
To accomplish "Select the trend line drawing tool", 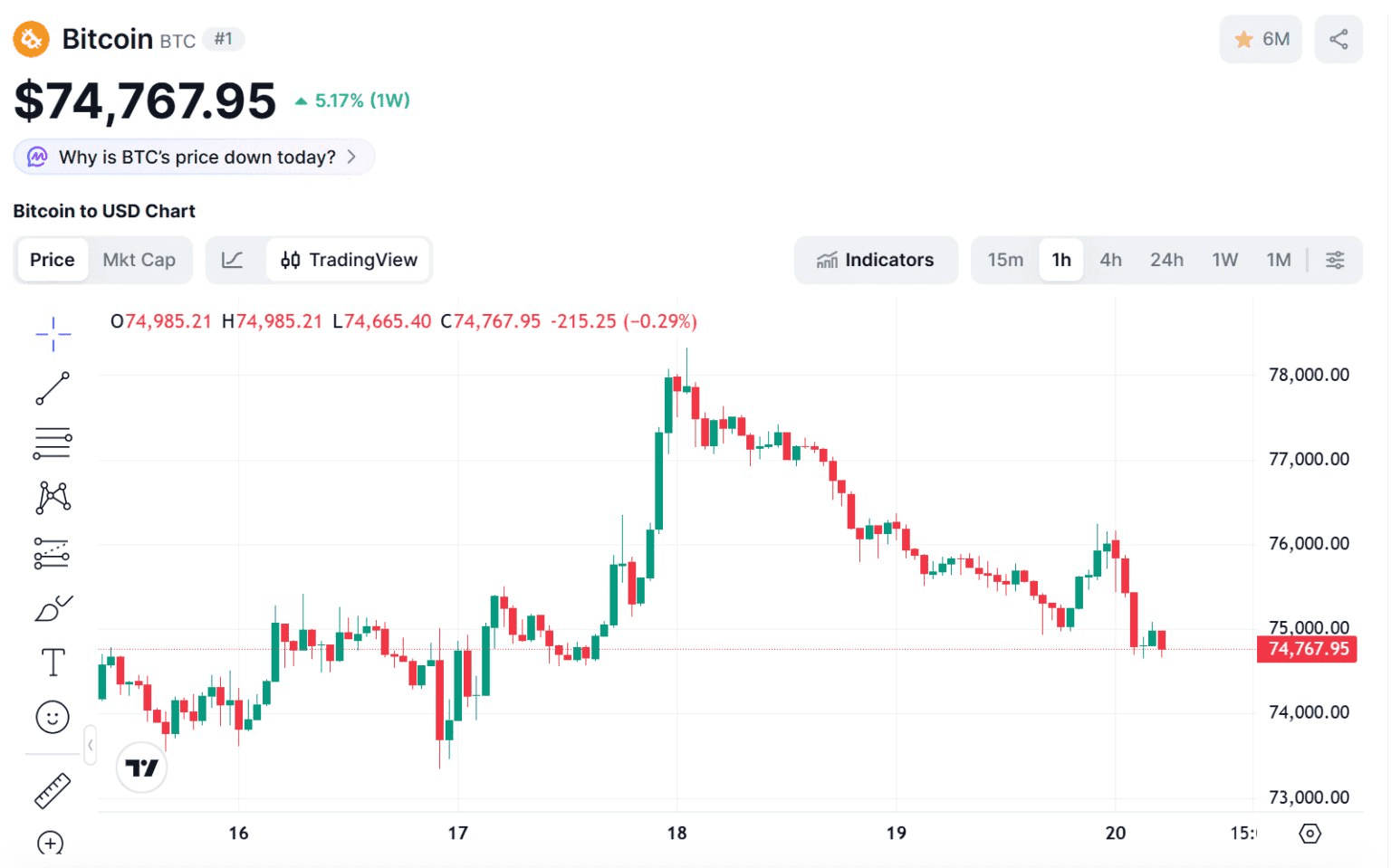I will click(x=53, y=388).
